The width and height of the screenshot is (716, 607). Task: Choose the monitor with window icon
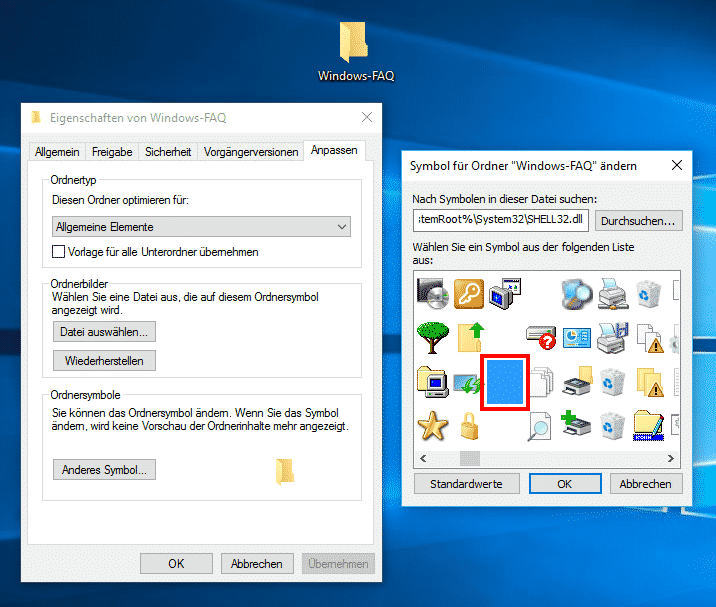(505, 293)
